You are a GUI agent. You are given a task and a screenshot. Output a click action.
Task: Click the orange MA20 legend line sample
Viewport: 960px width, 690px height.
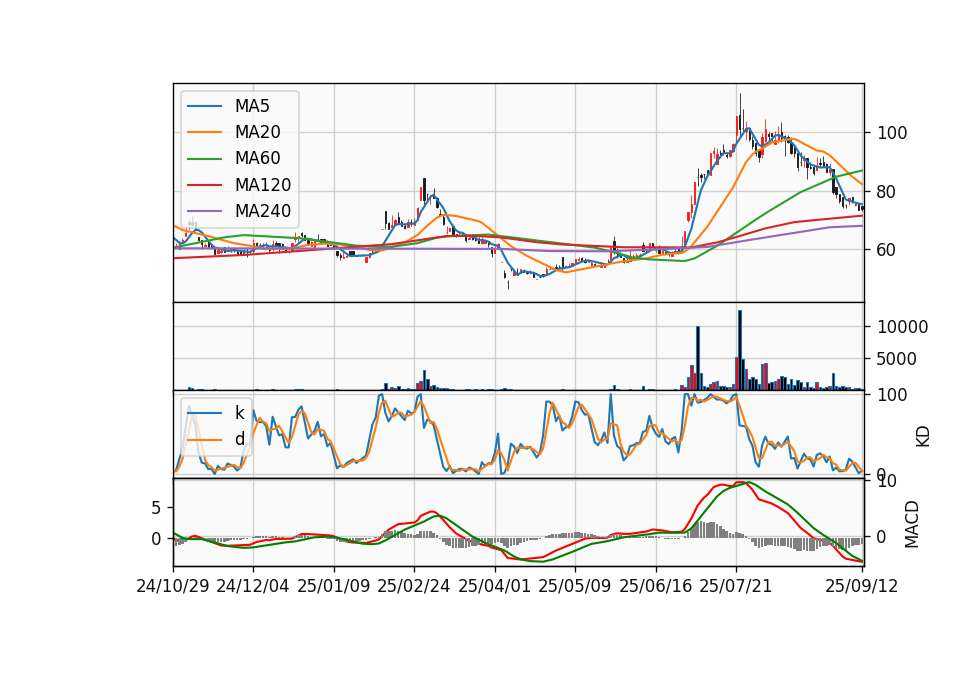(204, 133)
